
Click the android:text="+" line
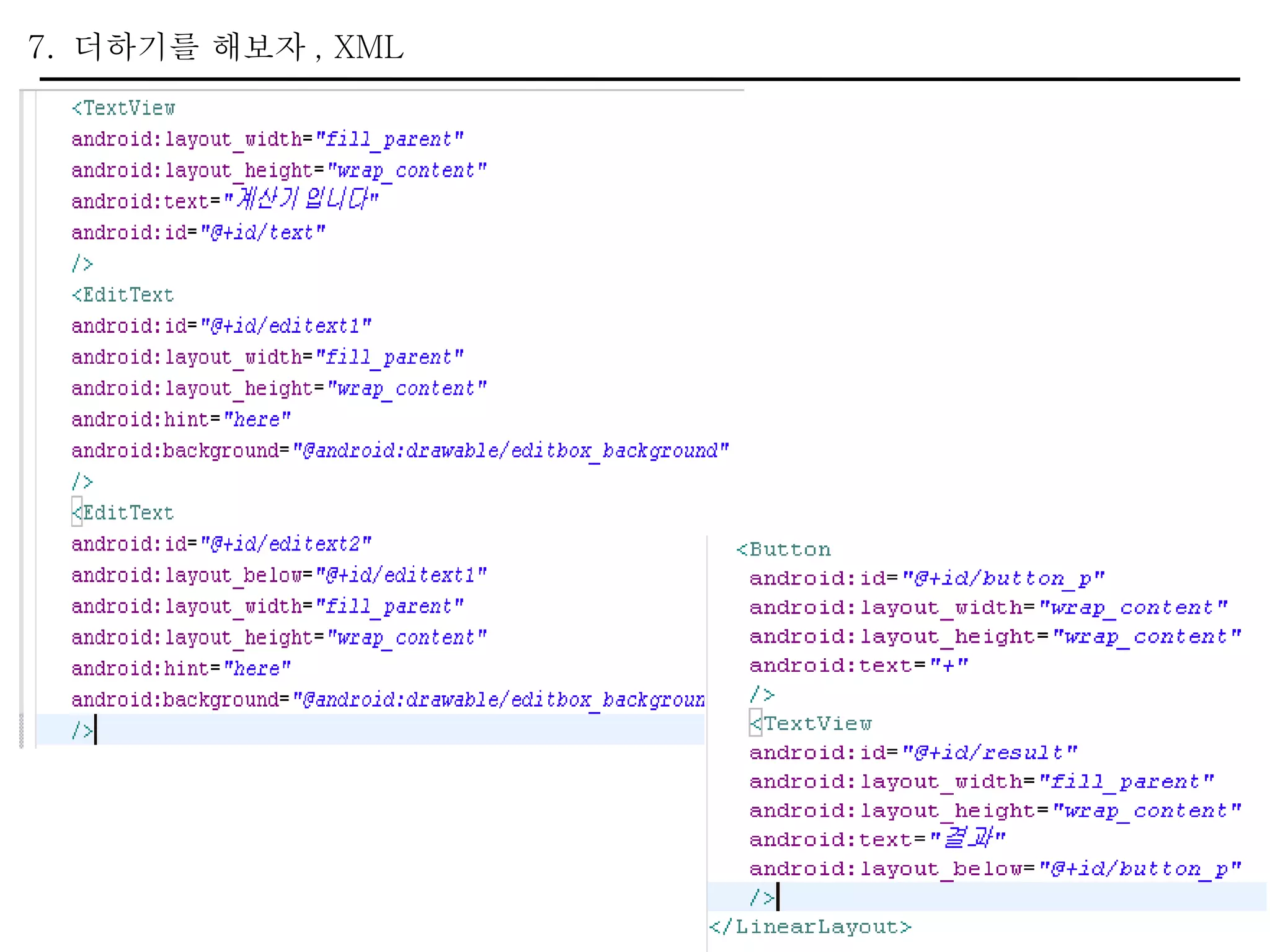point(859,666)
